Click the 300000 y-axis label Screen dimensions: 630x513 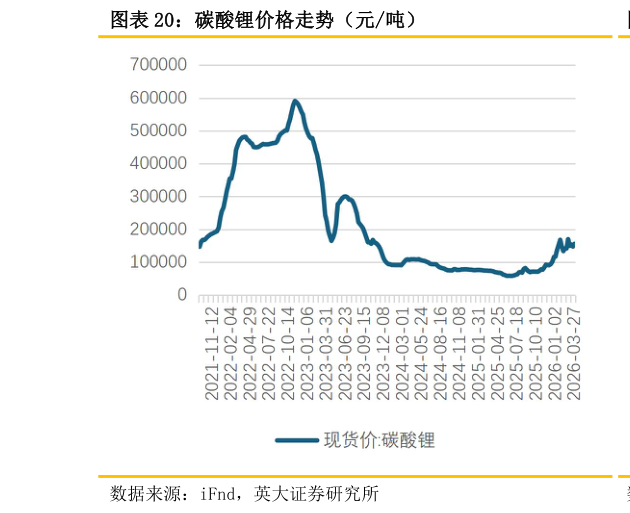(159, 197)
